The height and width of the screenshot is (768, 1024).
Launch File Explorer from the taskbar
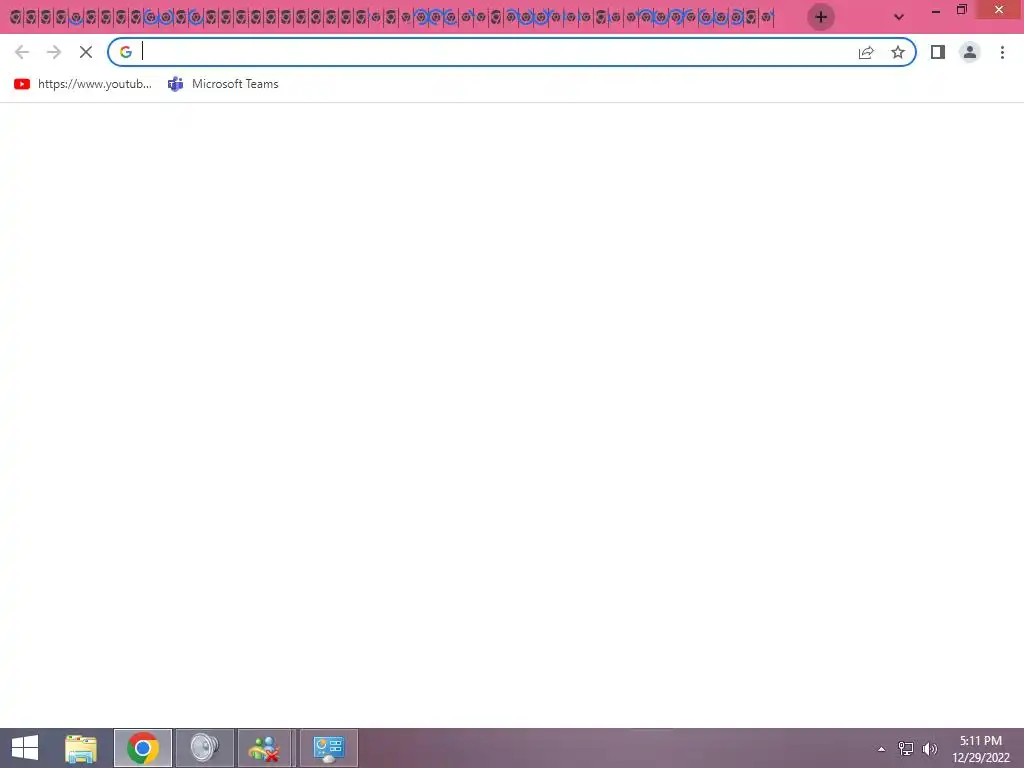click(x=81, y=748)
